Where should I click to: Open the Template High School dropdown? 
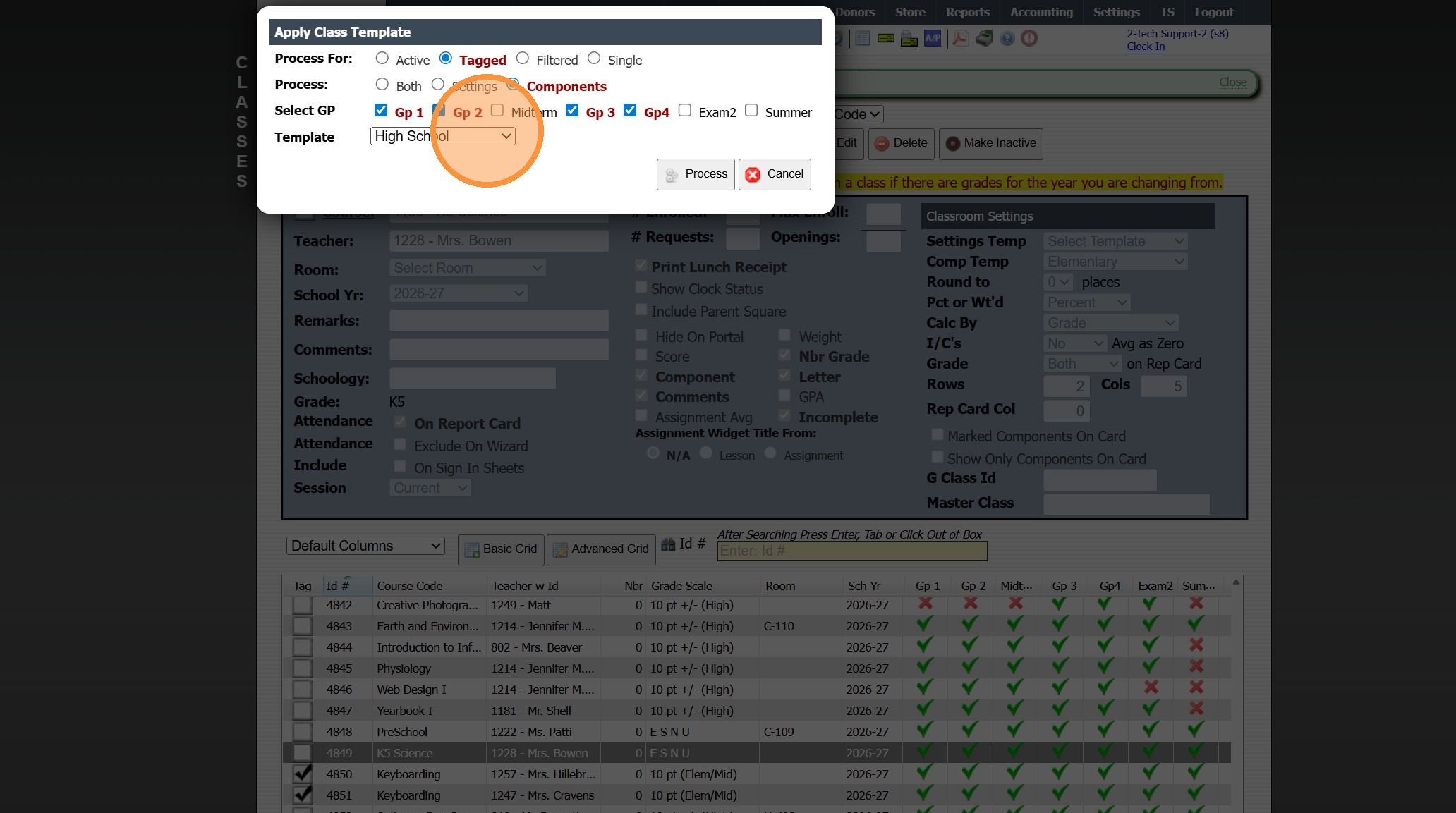point(442,136)
